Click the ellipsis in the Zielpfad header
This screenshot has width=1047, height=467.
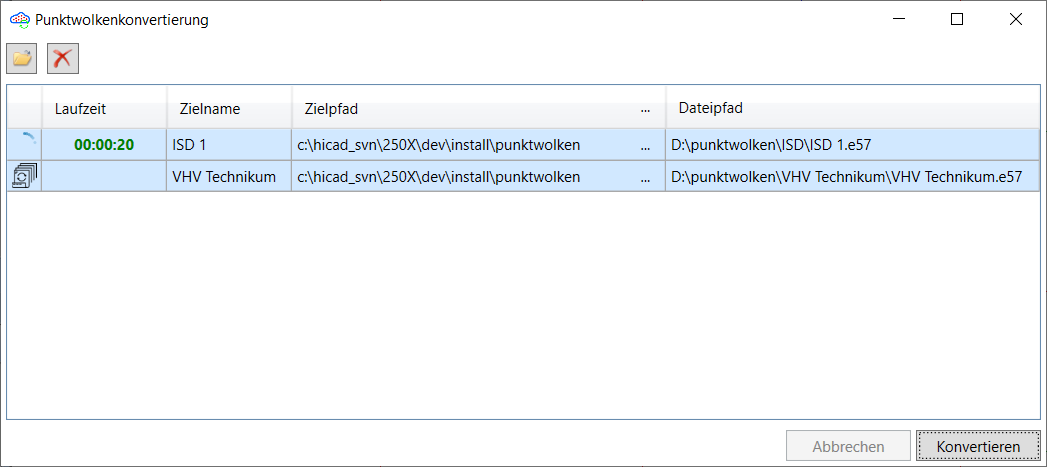click(x=646, y=108)
